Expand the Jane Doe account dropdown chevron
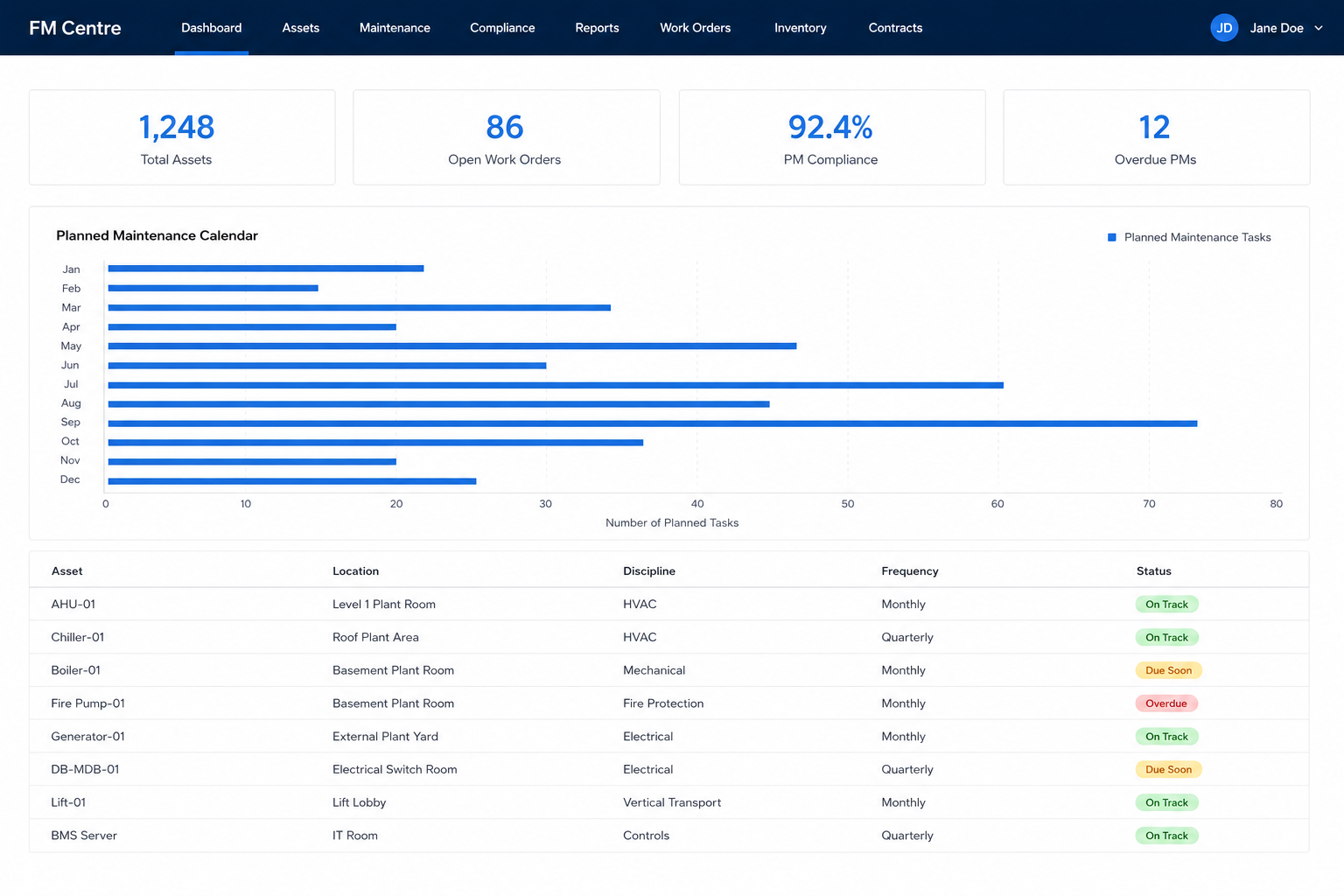1344x896 pixels. point(1319,28)
